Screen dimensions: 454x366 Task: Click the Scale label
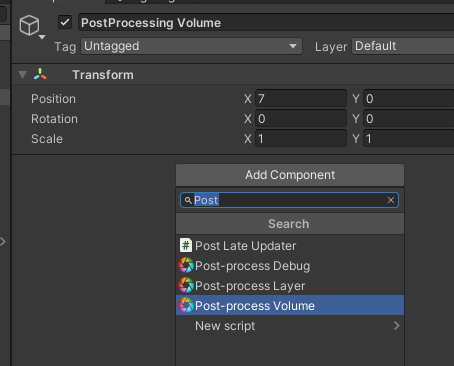point(47,139)
